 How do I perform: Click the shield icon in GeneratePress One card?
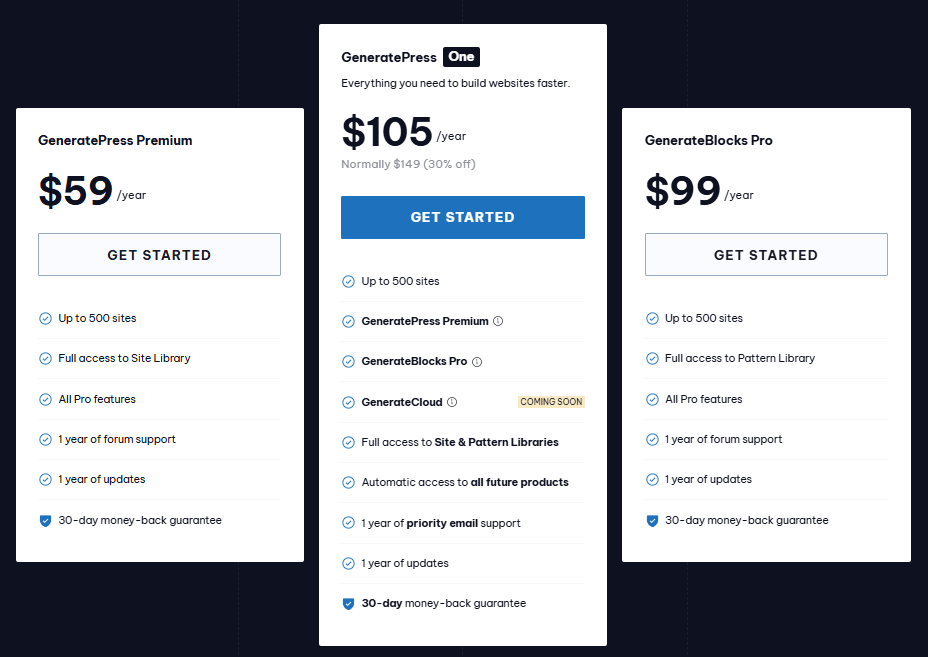point(349,603)
